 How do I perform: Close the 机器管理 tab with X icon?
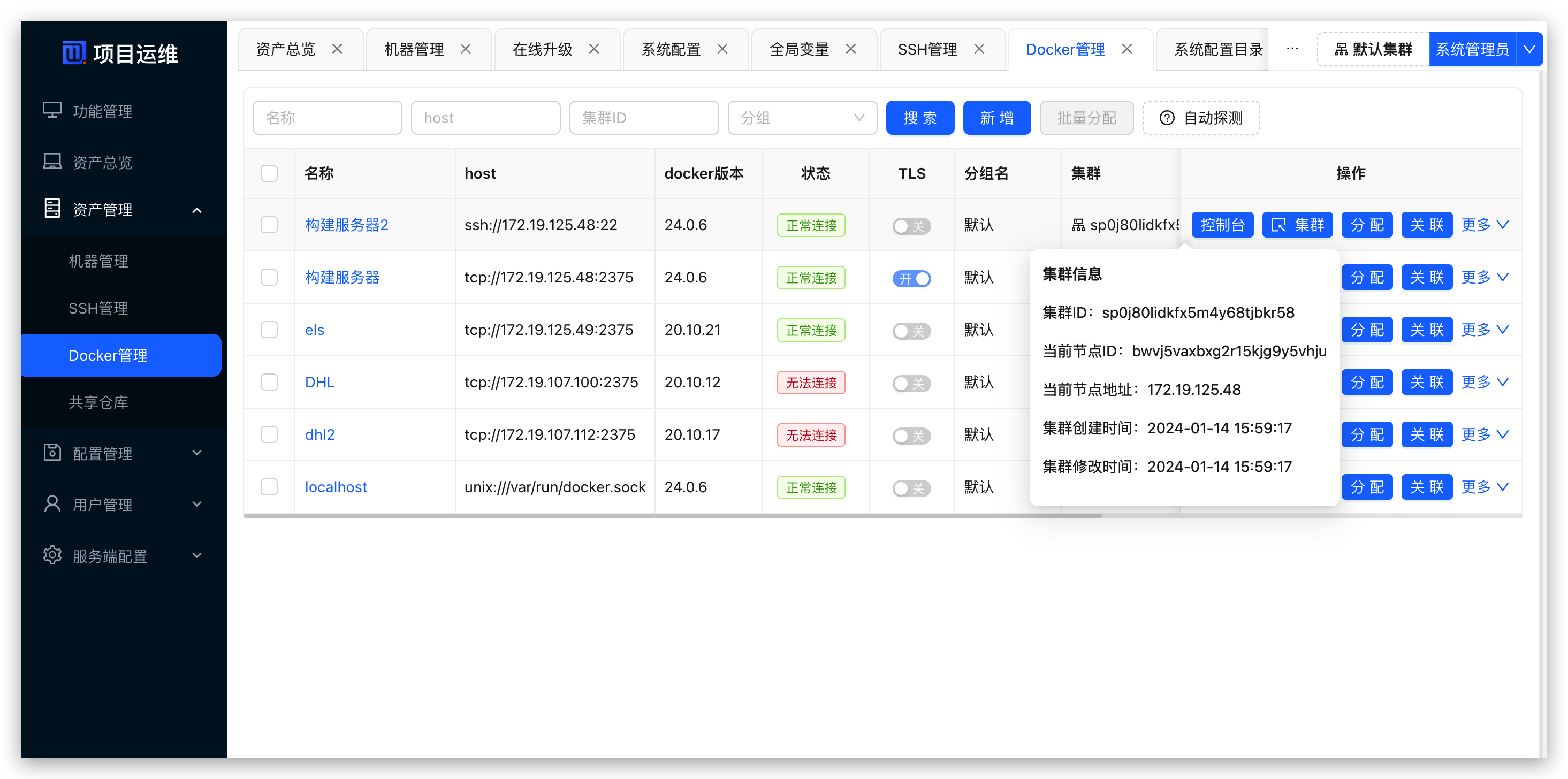coord(466,49)
